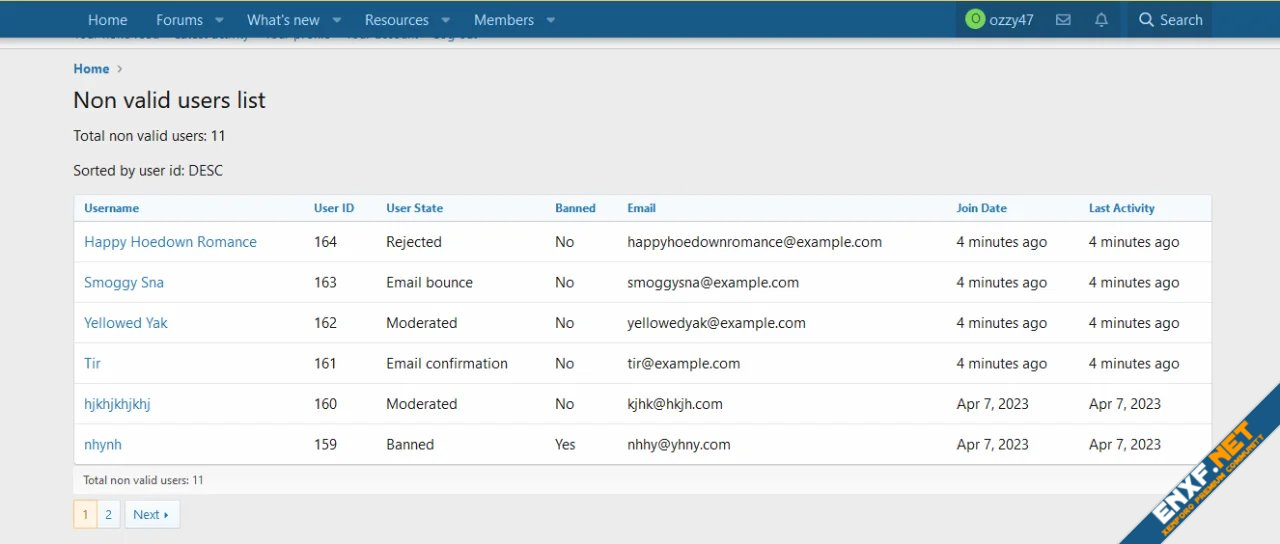Viewport: 1280px width, 544px height.
Task: Open the alerts bell icon
Action: coord(1101,20)
